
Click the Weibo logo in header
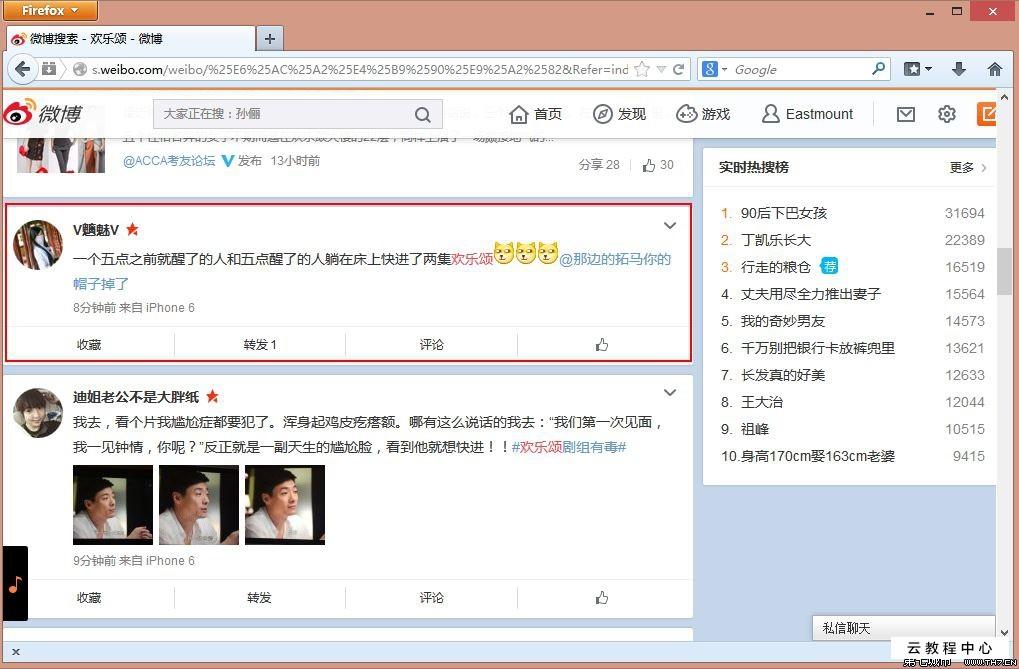(42, 114)
